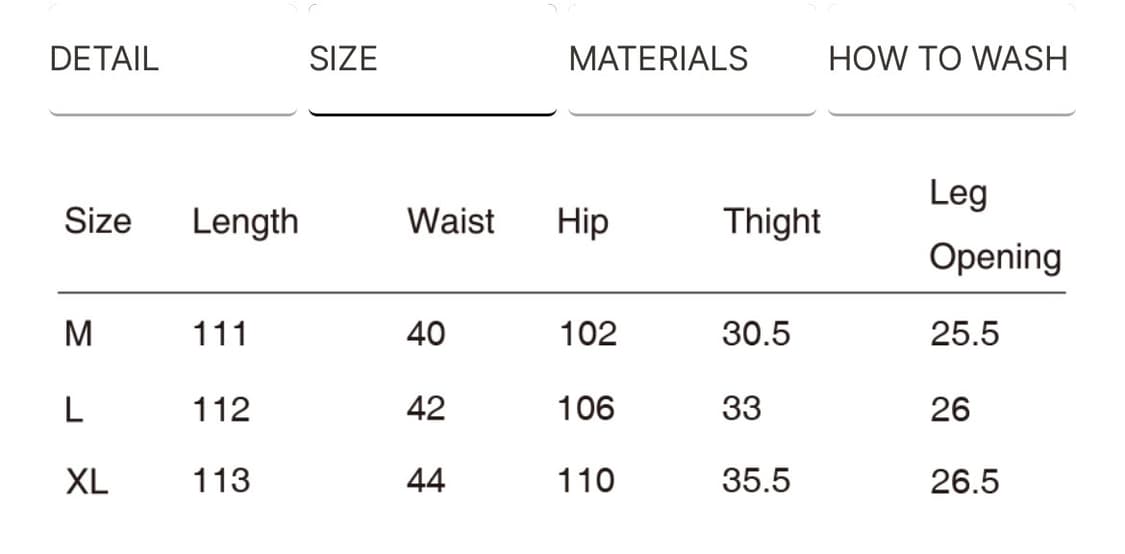Click the waist value 42
1125x554 pixels.
[x=426, y=409]
